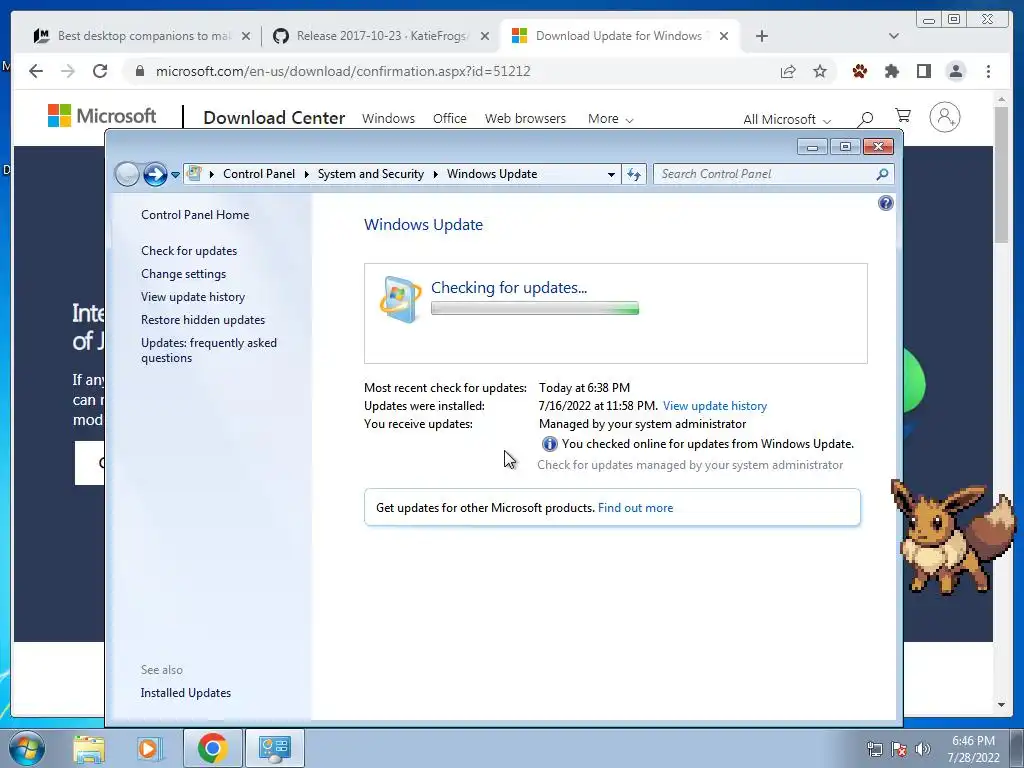1024x768 pixels.
Task: Open the Office menu in Download Center
Action: click(450, 119)
